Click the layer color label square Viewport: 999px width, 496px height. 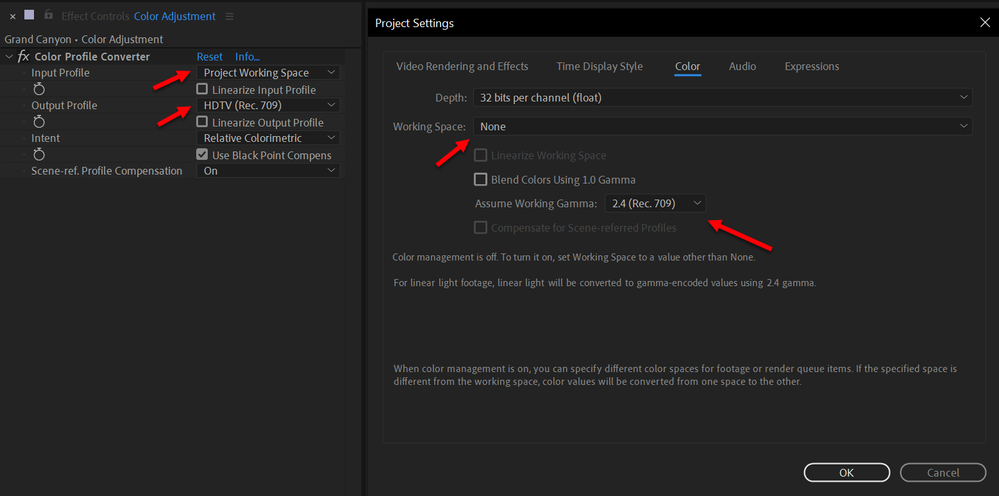(x=29, y=15)
